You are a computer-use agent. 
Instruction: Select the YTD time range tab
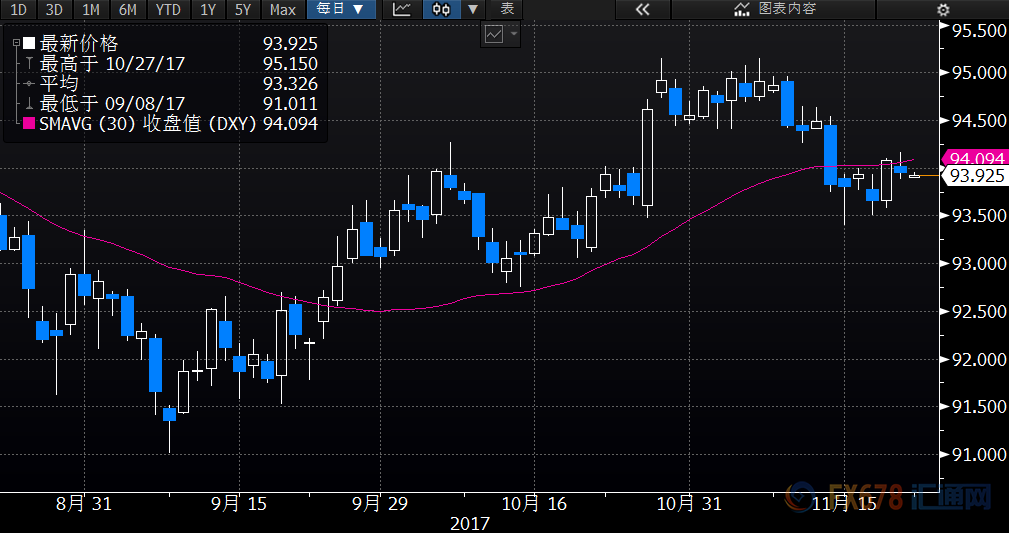pyautogui.click(x=167, y=10)
